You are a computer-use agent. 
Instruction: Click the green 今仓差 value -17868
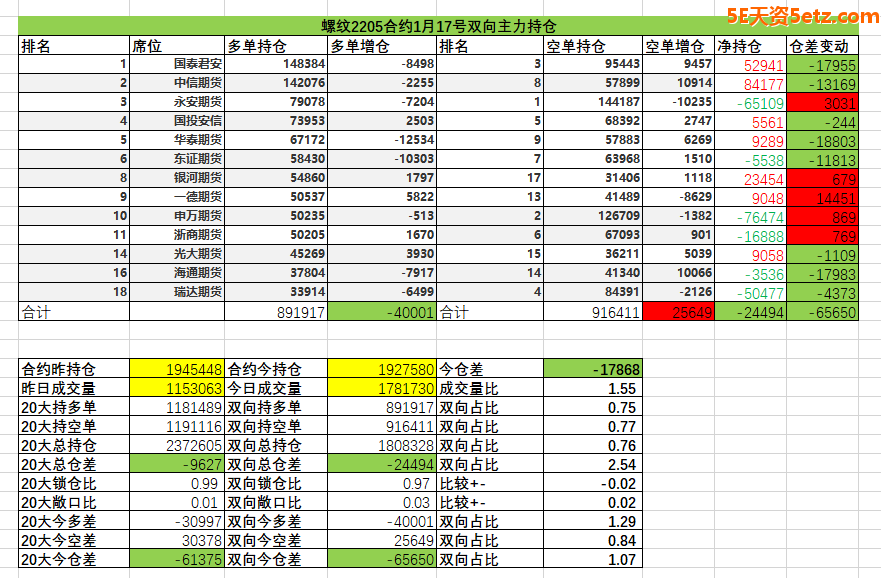(x=592, y=369)
